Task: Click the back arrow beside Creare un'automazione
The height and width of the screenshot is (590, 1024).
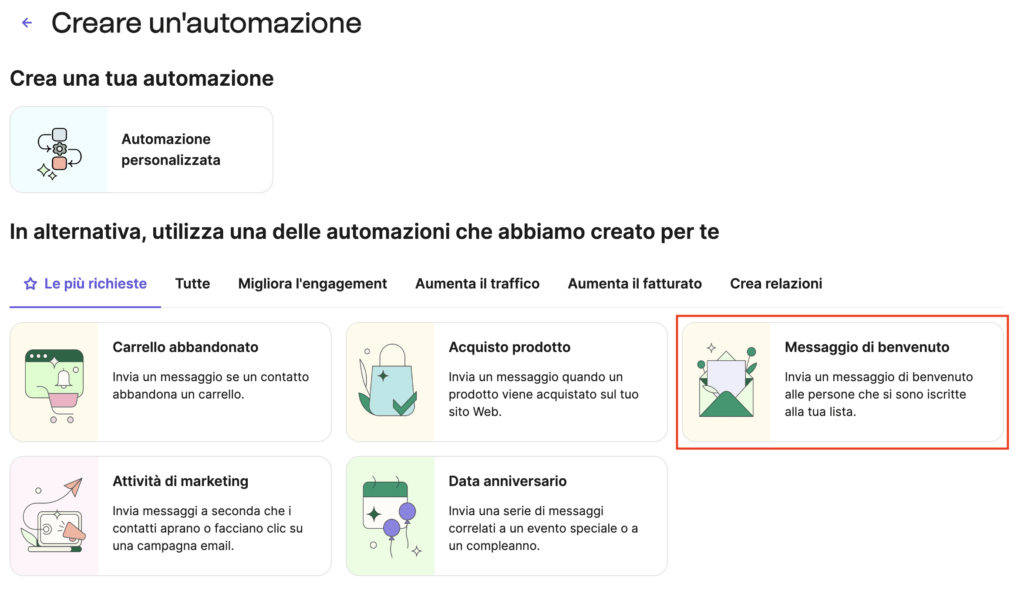Action: tap(27, 23)
